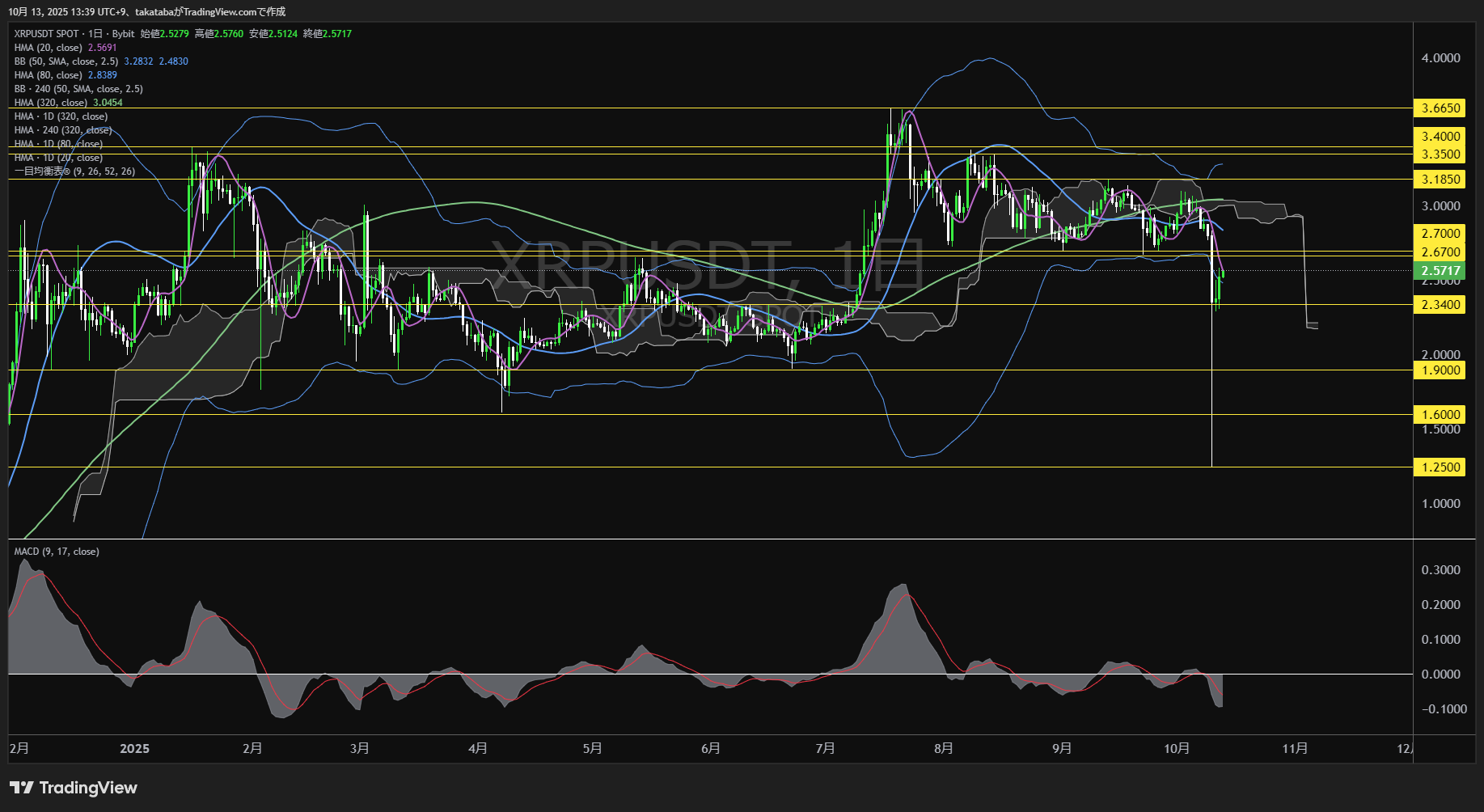Click the HMA (20, close) indicator legend
This screenshot has width=1484, height=812.
pos(49,48)
